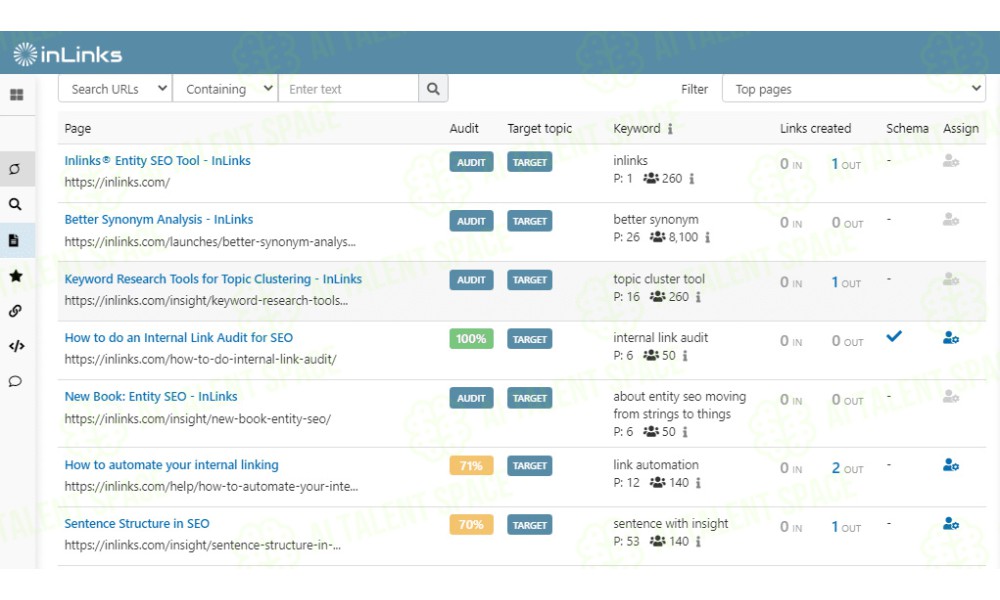Open the pages document icon in sidebar
Image resolution: width=1000 pixels, height=600 pixels.
14,240
